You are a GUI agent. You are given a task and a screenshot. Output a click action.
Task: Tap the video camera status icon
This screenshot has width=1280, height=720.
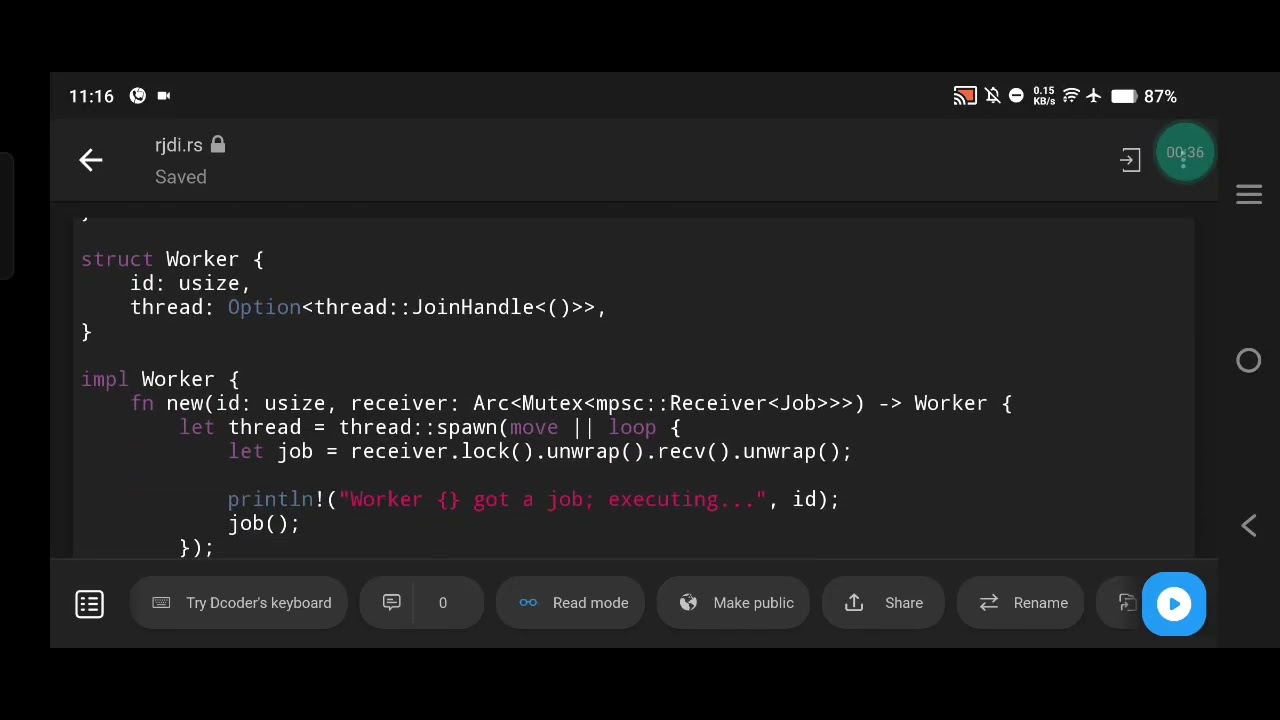point(164,96)
